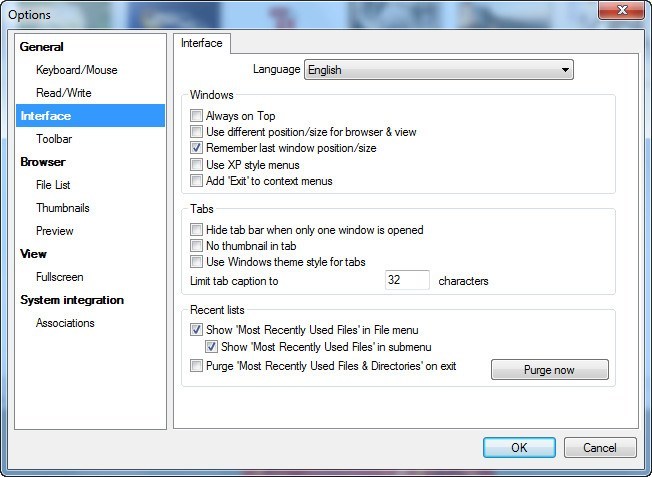Confirm settings with the OK button
Image resolution: width=652 pixels, height=477 pixels.
click(519, 447)
